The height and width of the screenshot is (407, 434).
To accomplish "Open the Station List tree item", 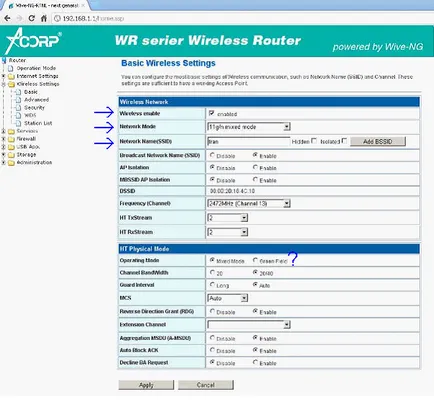I will (38, 123).
